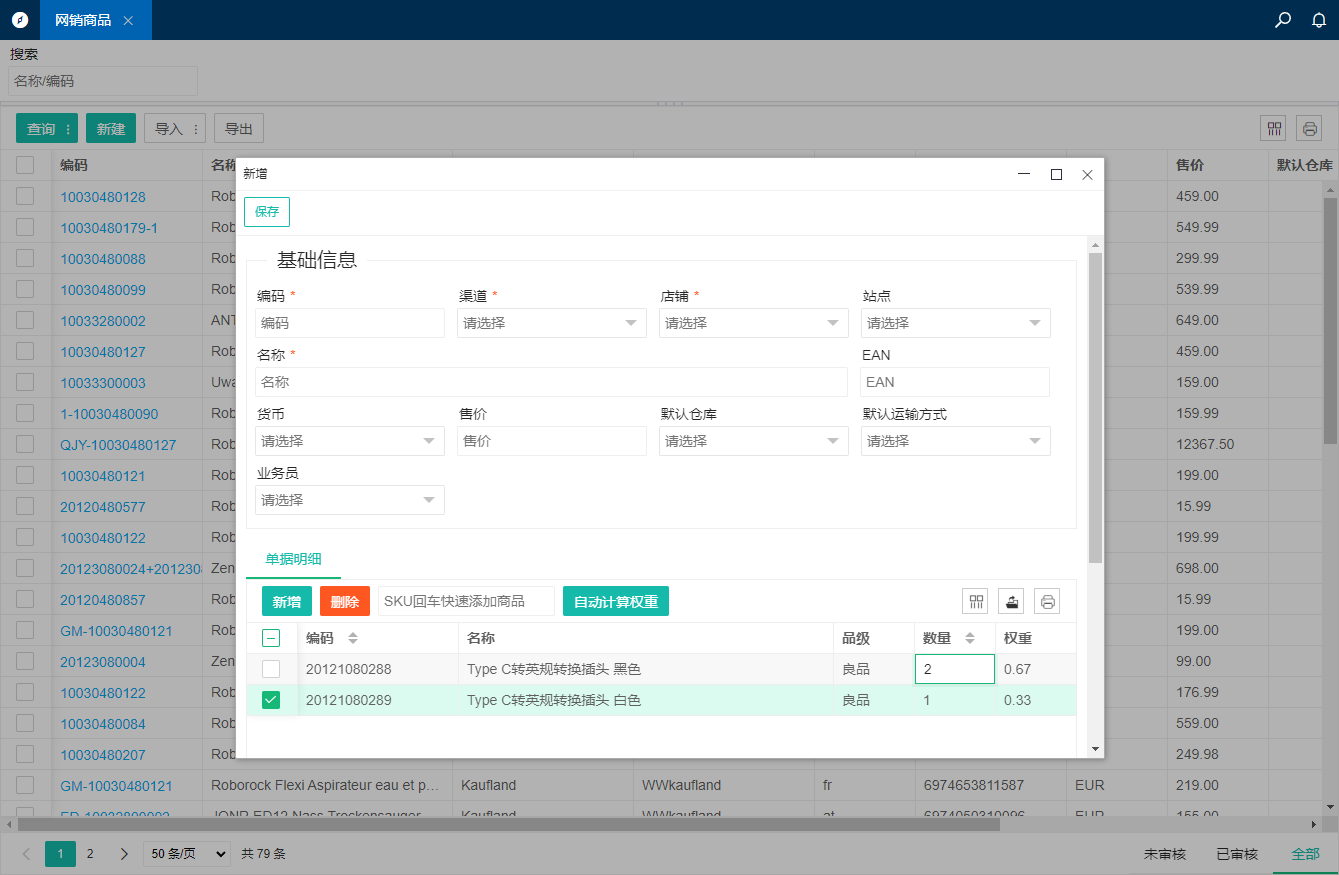Click the print icon in the detail toolbar
The height and width of the screenshot is (875, 1339).
[x=1047, y=601]
